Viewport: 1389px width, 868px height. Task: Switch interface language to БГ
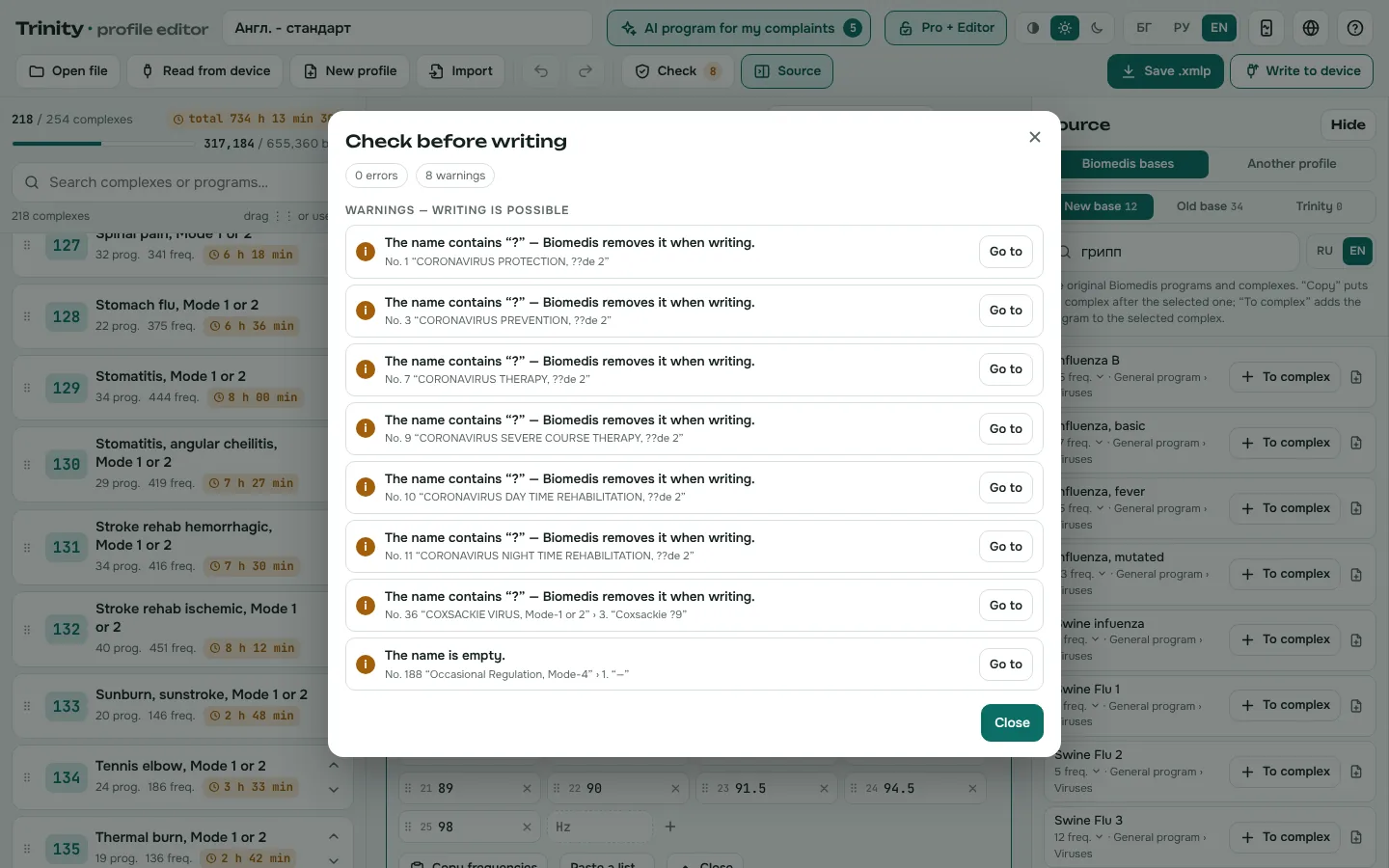pyautogui.click(x=1144, y=28)
